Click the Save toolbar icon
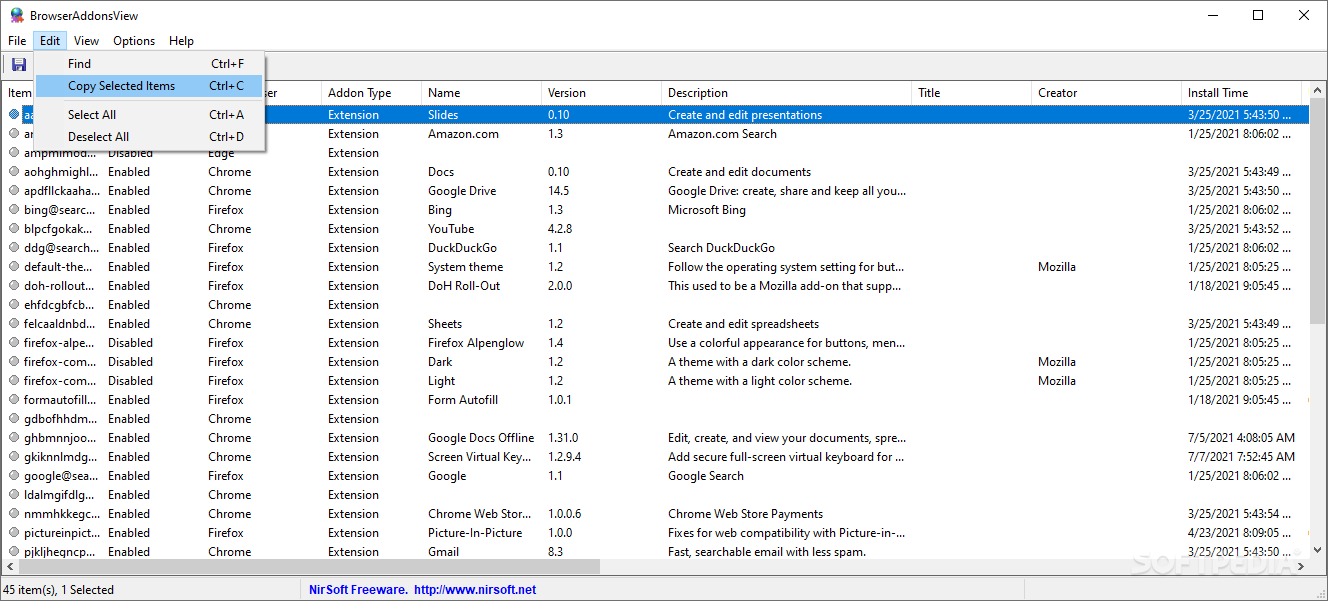Viewport: 1328px width, 601px height. [19, 65]
